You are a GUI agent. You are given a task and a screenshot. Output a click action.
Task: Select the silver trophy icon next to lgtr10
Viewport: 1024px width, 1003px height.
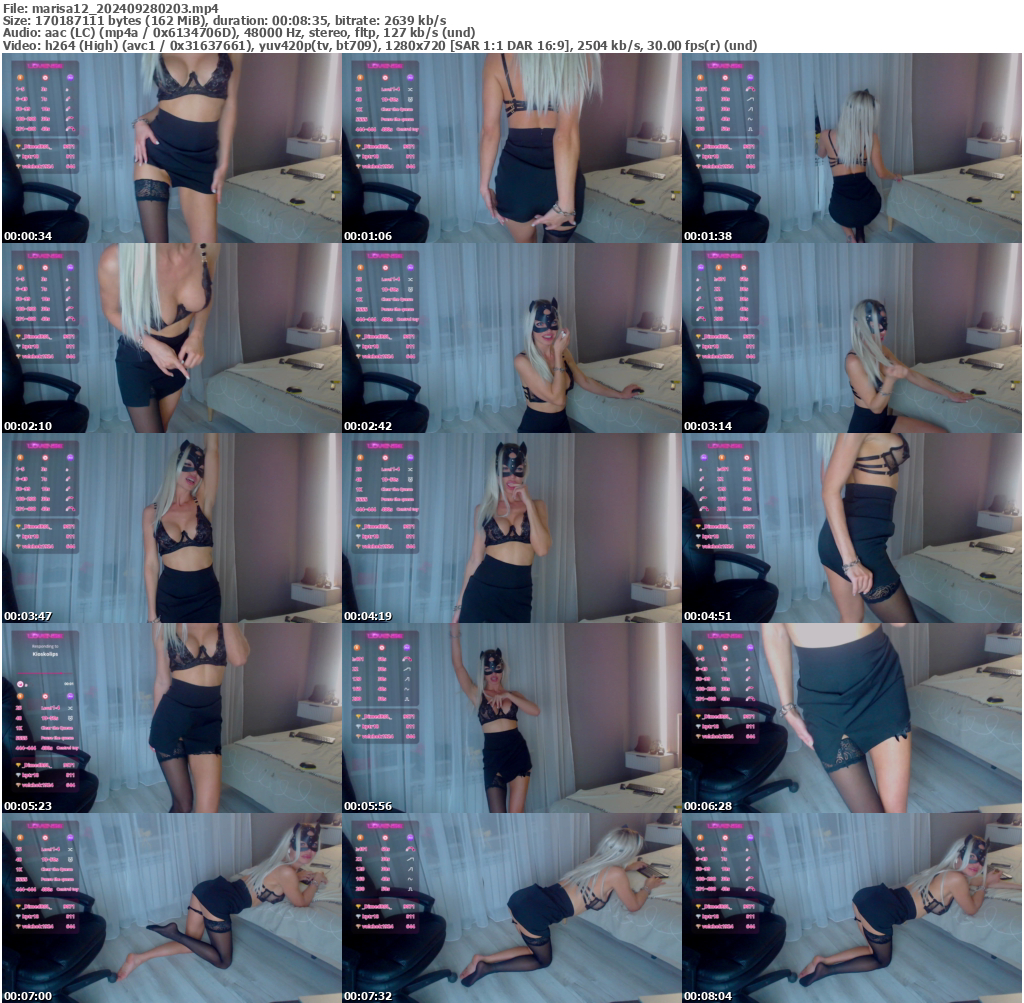18,155
